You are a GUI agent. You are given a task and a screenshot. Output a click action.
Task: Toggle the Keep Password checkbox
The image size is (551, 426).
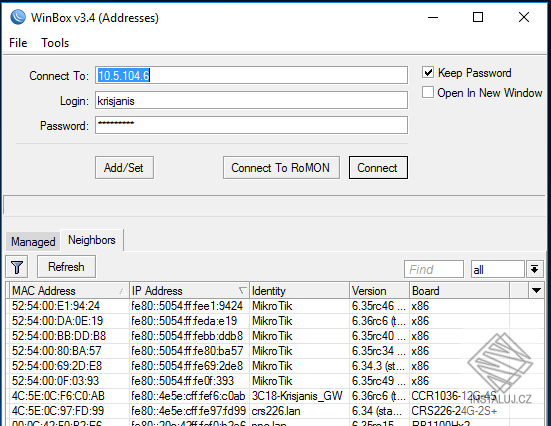428,72
